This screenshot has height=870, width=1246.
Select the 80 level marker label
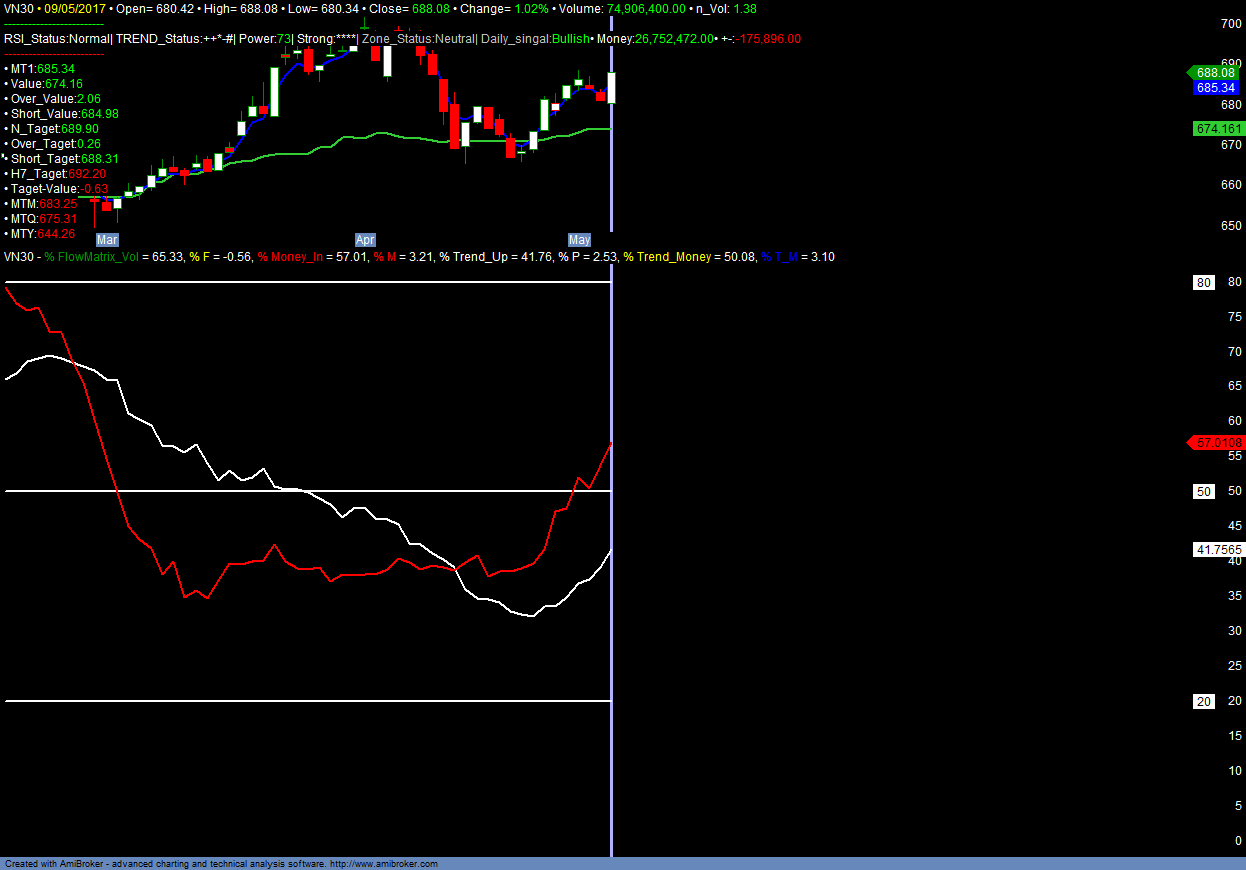tap(1203, 283)
